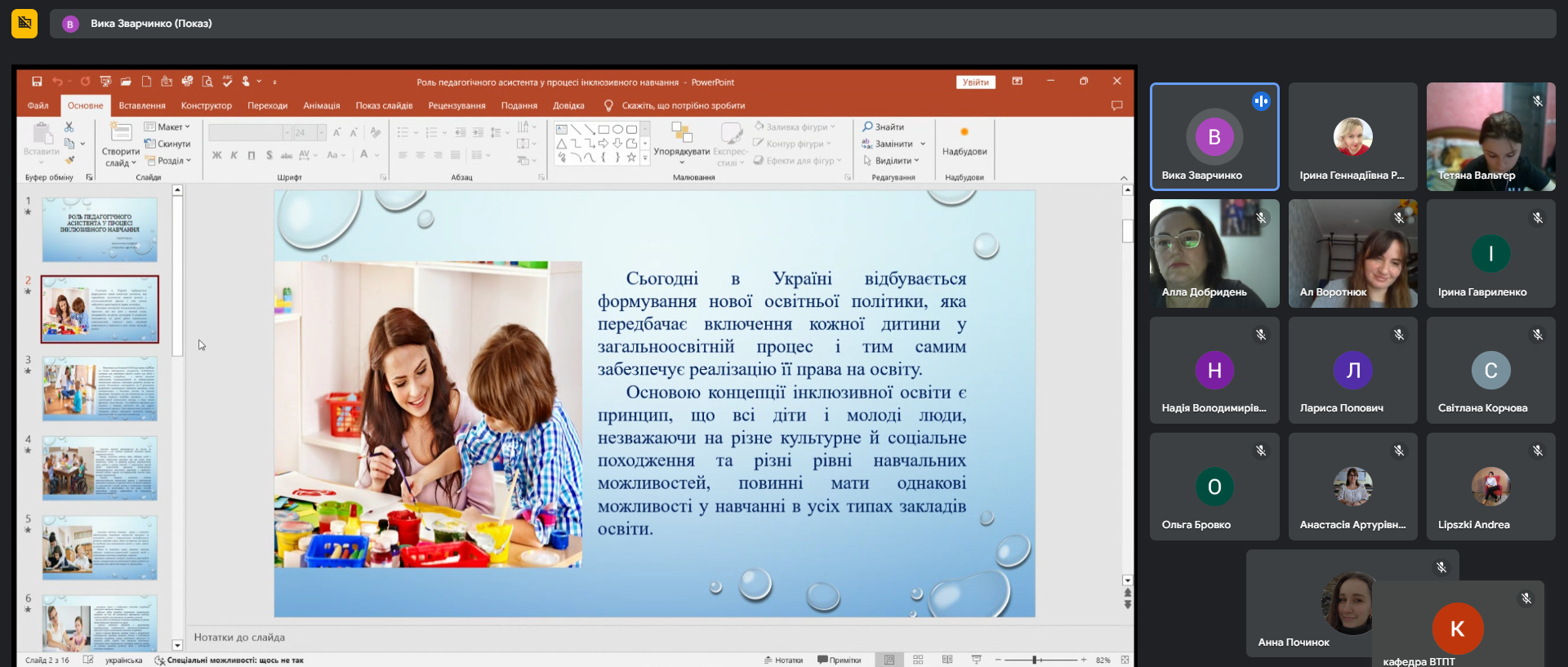Select slide 3 thumbnail
Image resolution: width=1568 pixels, height=667 pixels.
(100, 388)
